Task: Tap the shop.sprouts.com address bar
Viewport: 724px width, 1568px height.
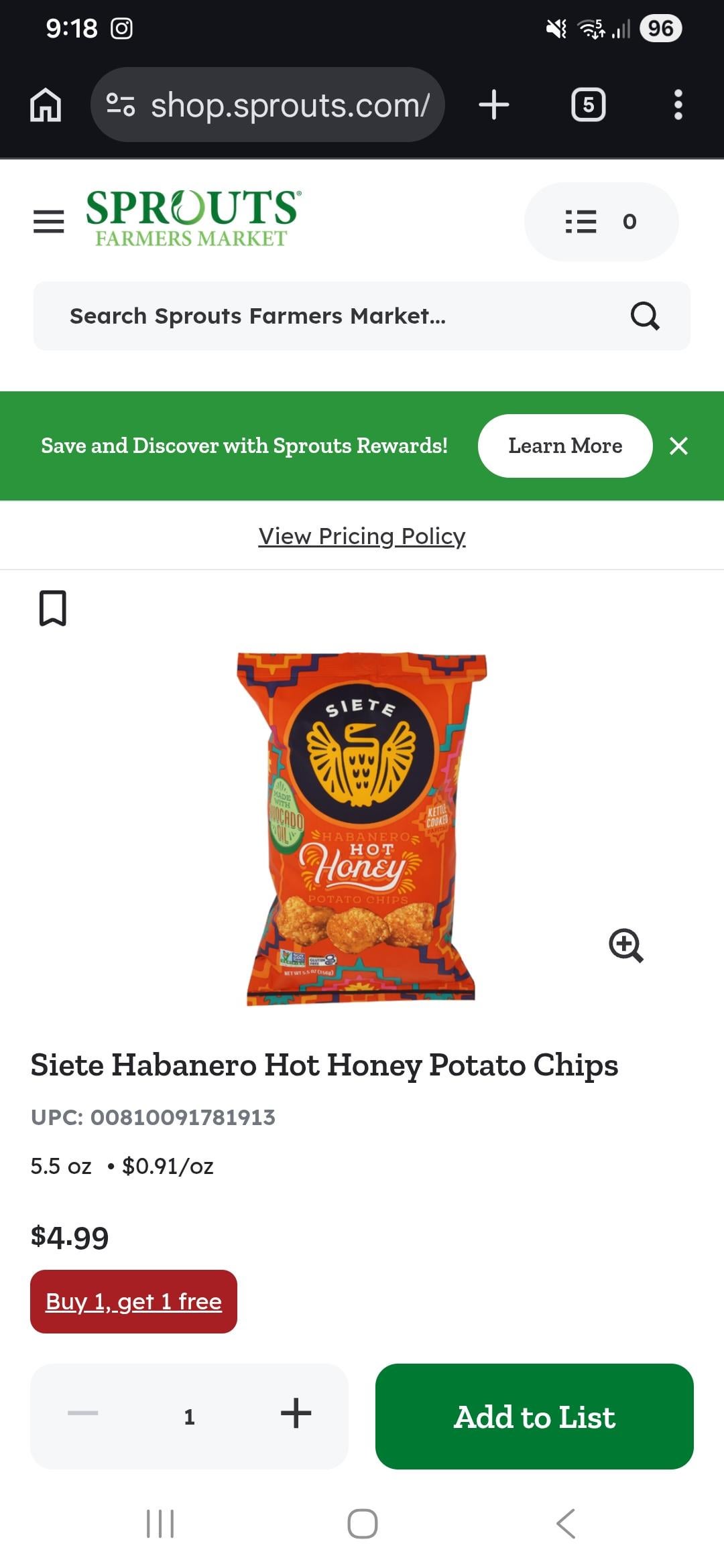Action: [x=267, y=105]
